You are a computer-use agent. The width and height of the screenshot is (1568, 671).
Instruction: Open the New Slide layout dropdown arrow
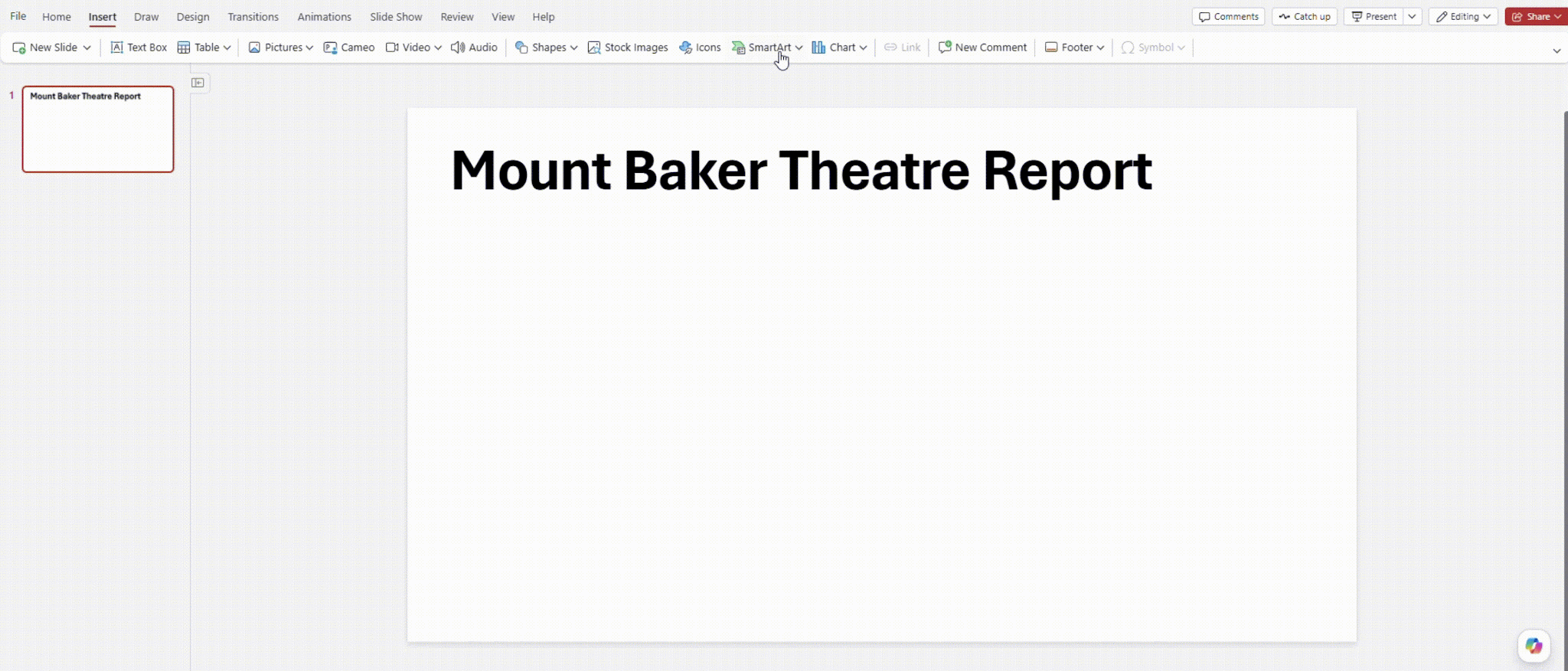pos(87,47)
